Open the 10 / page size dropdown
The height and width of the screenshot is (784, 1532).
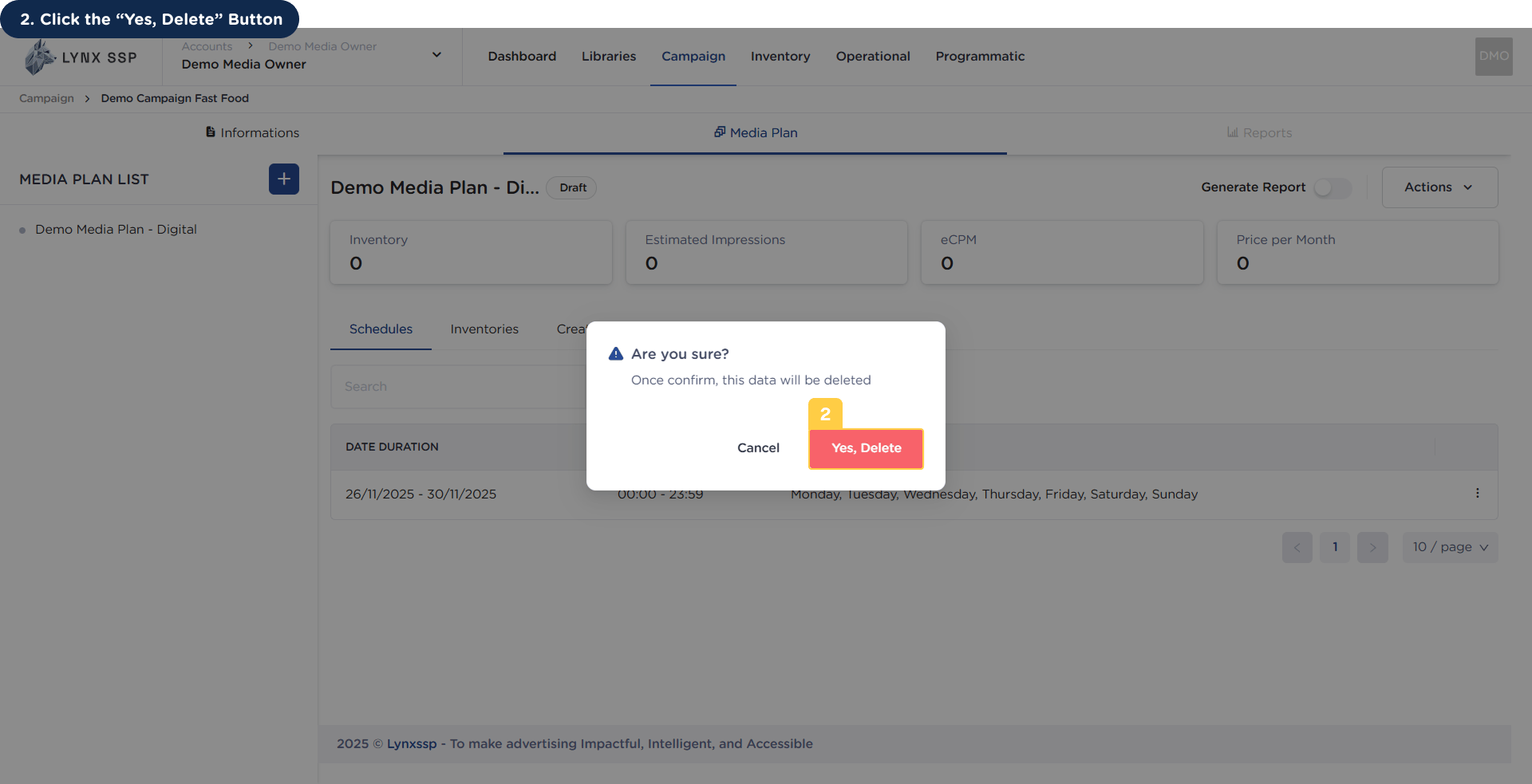[1450, 547]
